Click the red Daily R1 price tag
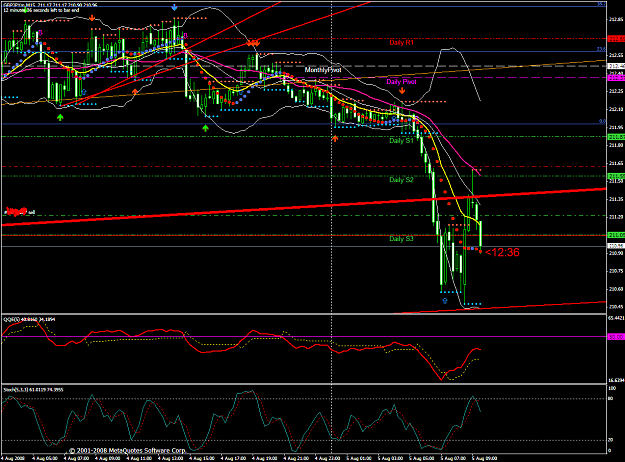 tap(616, 39)
